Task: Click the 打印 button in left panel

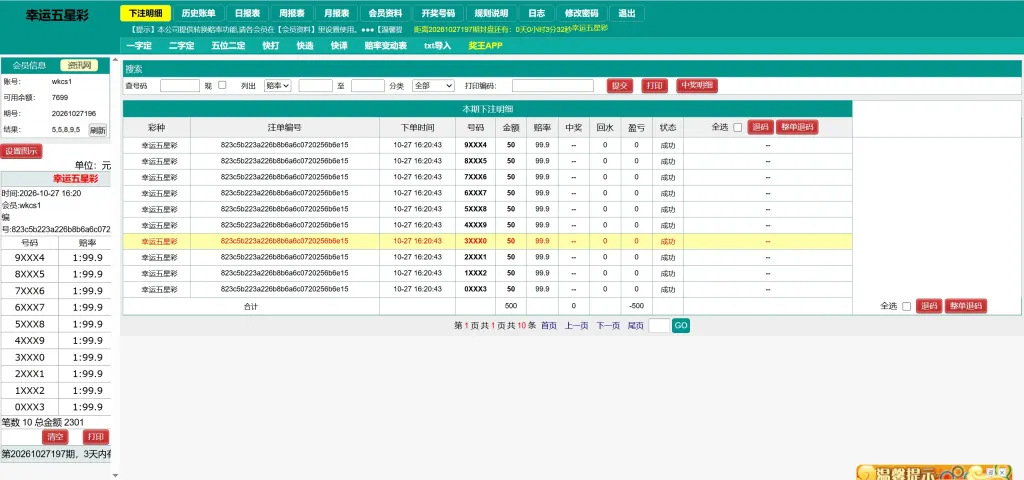Action: (x=96, y=437)
